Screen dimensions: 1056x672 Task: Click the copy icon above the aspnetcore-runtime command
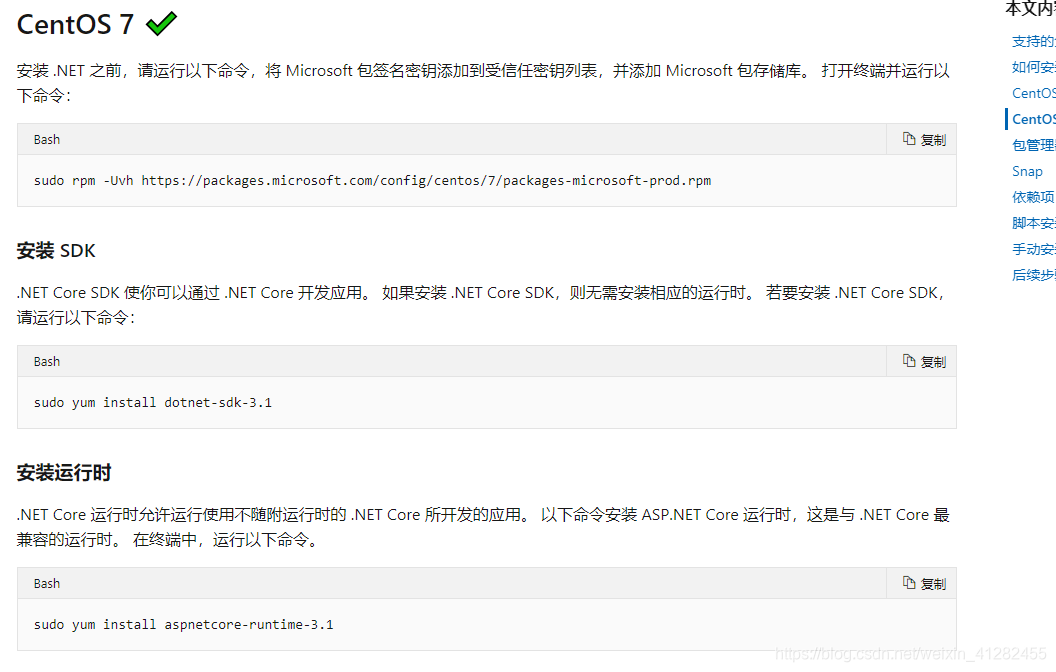coord(909,582)
